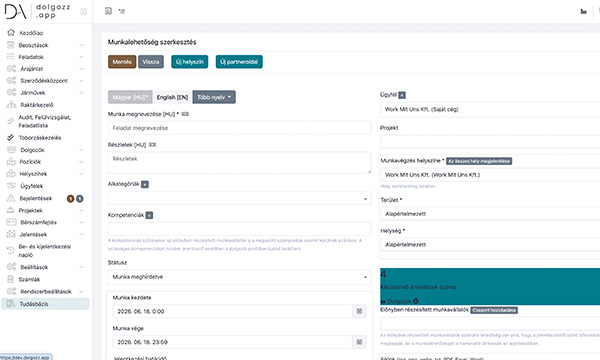Click the Projekt input field

pos(490,141)
